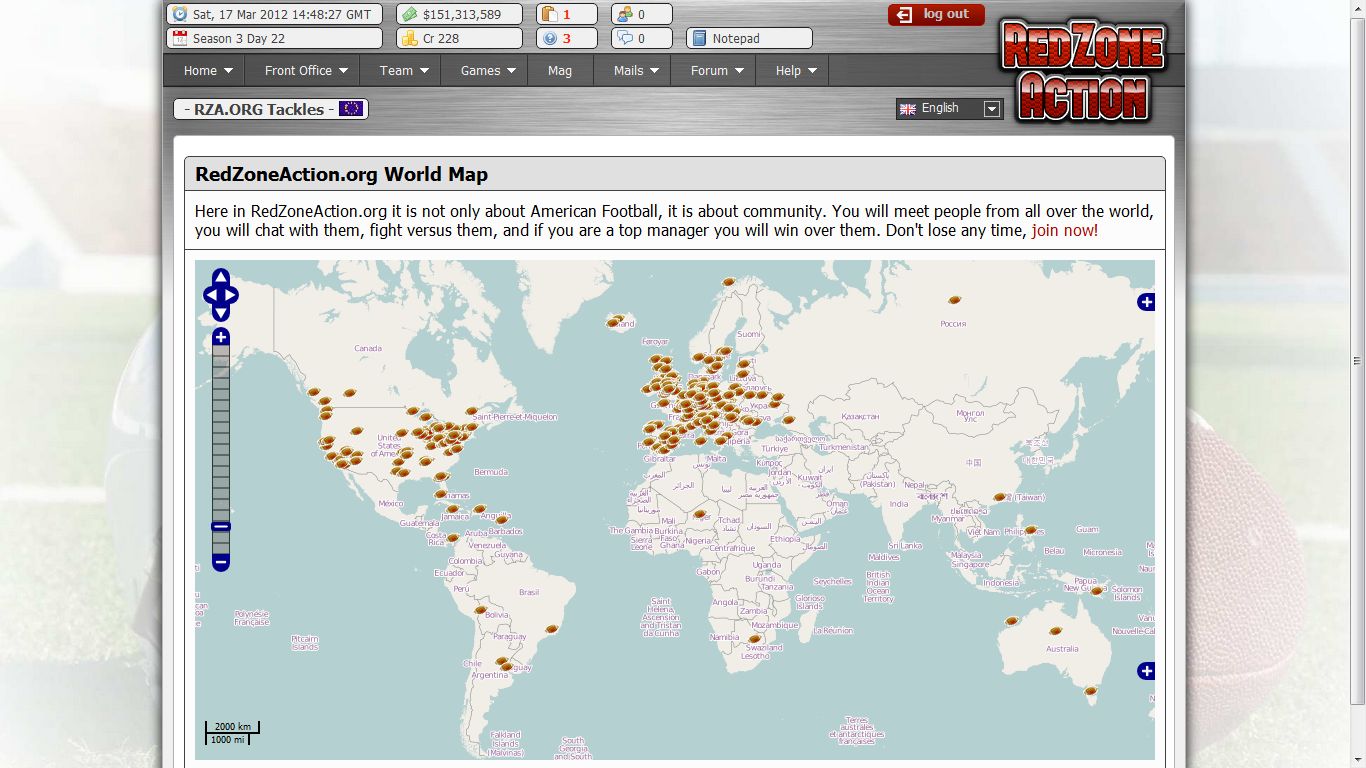
Task: Click the clock icon beside the date
Action: point(180,14)
